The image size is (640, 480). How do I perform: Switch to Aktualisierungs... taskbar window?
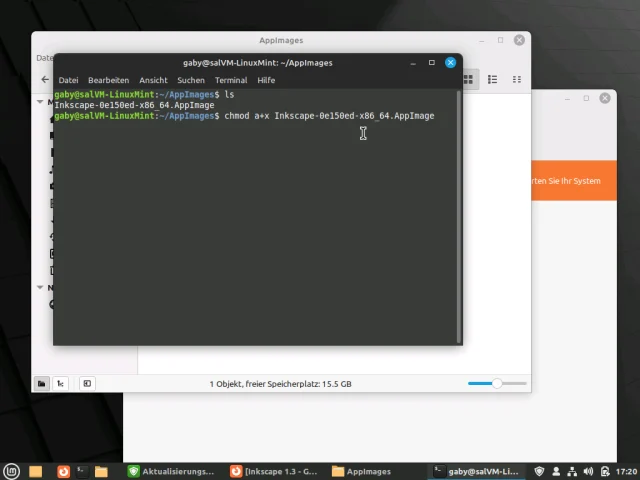pos(171,471)
